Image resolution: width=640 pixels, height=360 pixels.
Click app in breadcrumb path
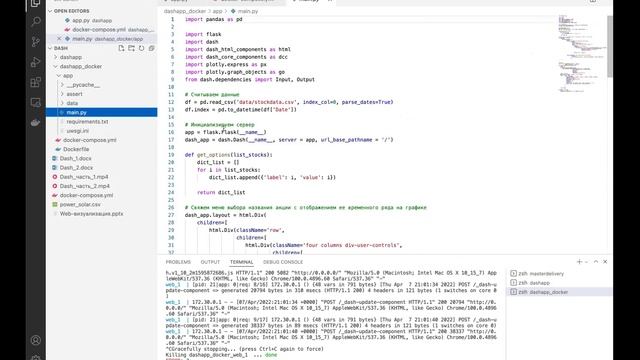point(218,11)
